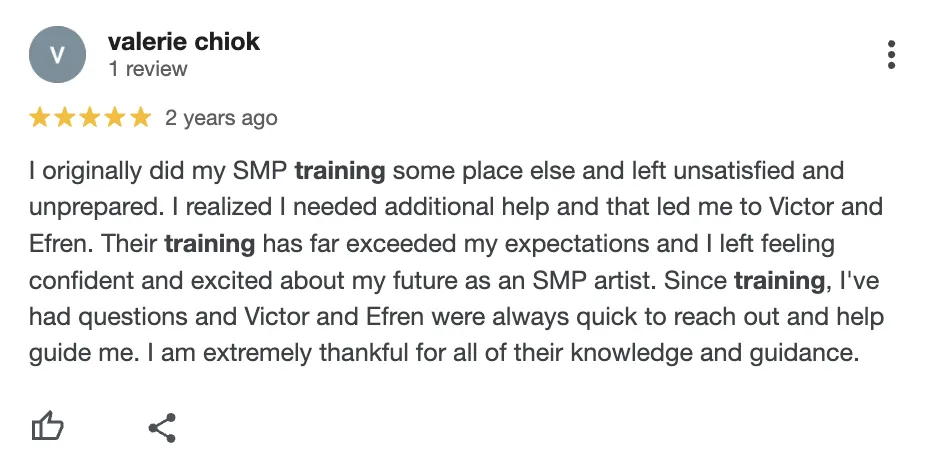Image resolution: width=928 pixels, height=472 pixels.
Task: Open the three-dot more options menu
Action: 891,55
